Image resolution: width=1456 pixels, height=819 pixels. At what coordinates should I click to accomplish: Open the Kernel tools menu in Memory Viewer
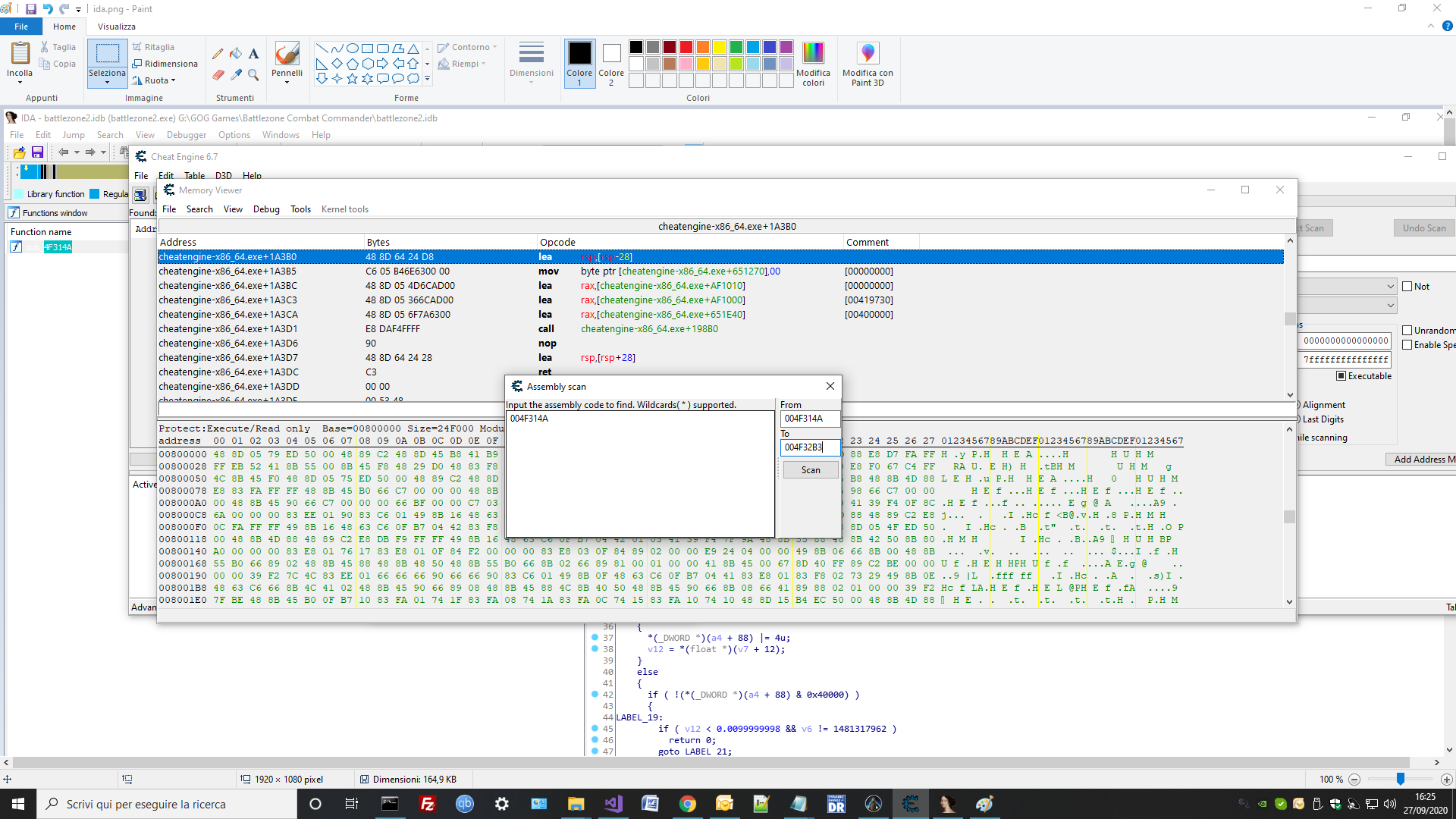tap(344, 209)
